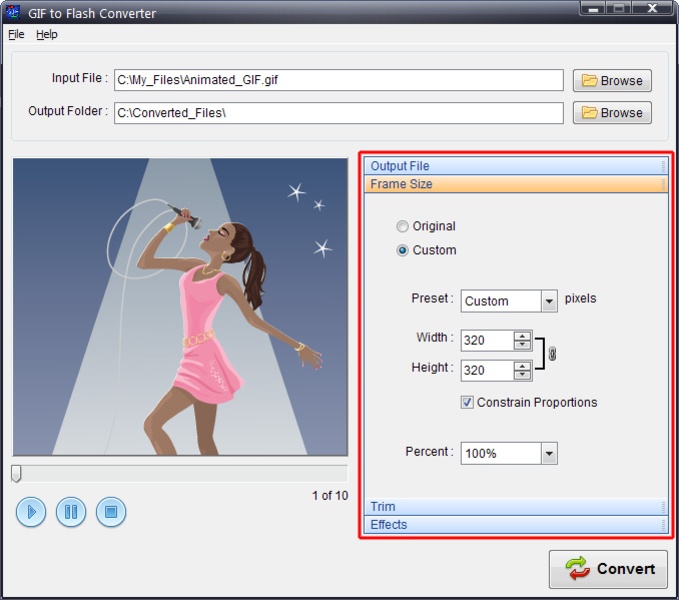
Task: Click the Pause playback button
Action: pyautogui.click(x=71, y=512)
